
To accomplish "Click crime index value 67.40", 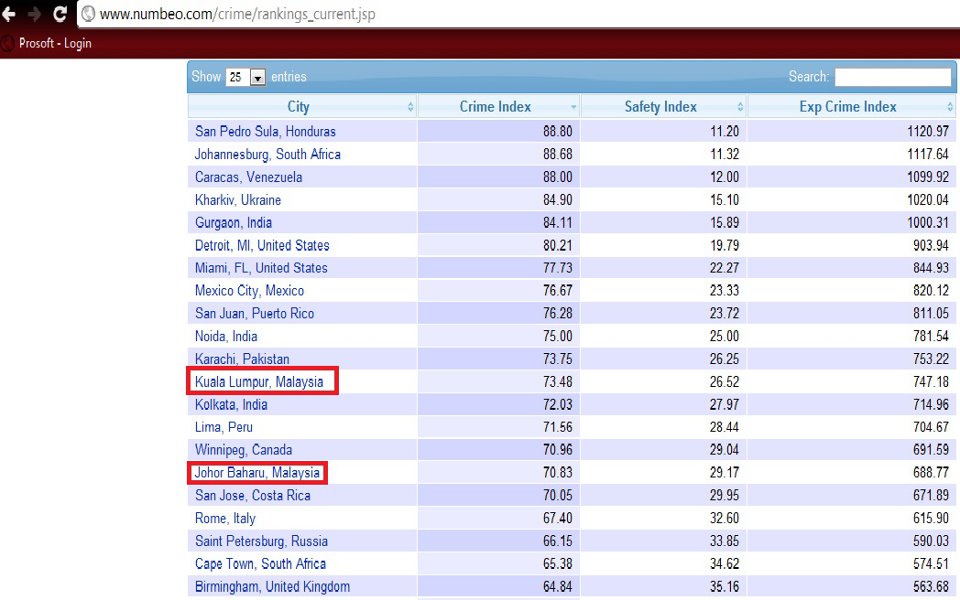I will 558,519.
